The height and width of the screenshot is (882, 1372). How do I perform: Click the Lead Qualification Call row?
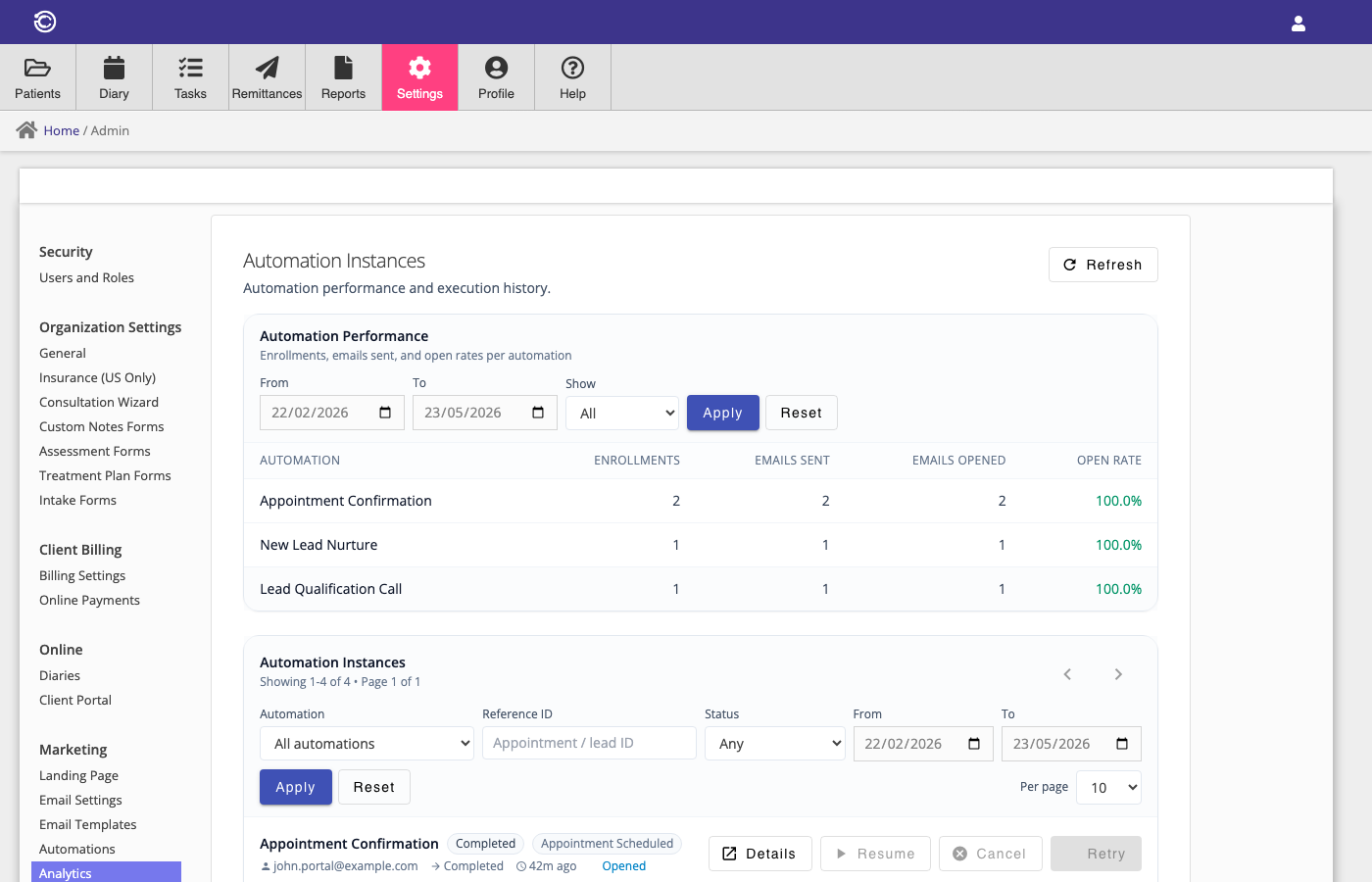701,589
